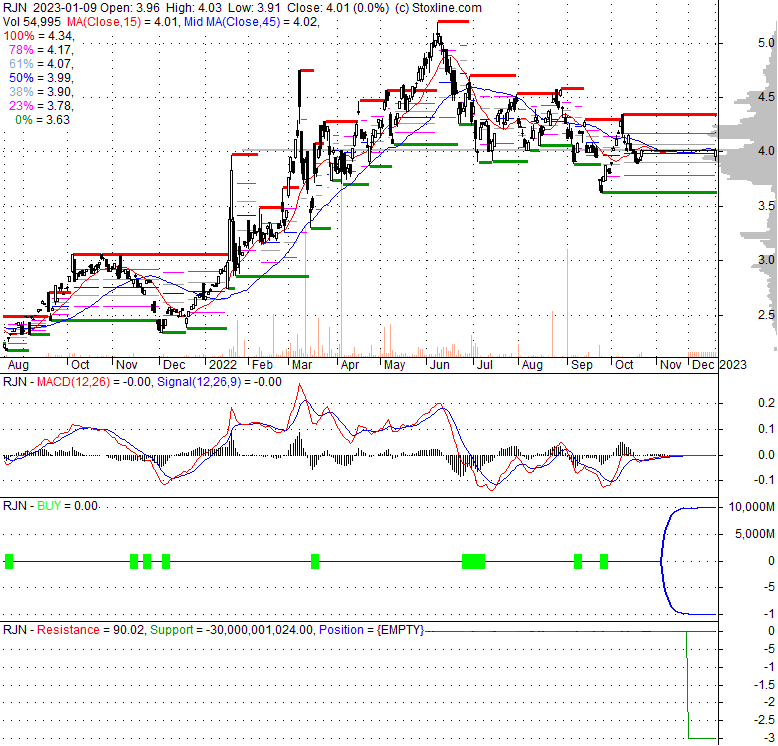The height and width of the screenshot is (746, 778).
Task: Select the '23% = 3.78' level text
Action: click(x=41, y=106)
